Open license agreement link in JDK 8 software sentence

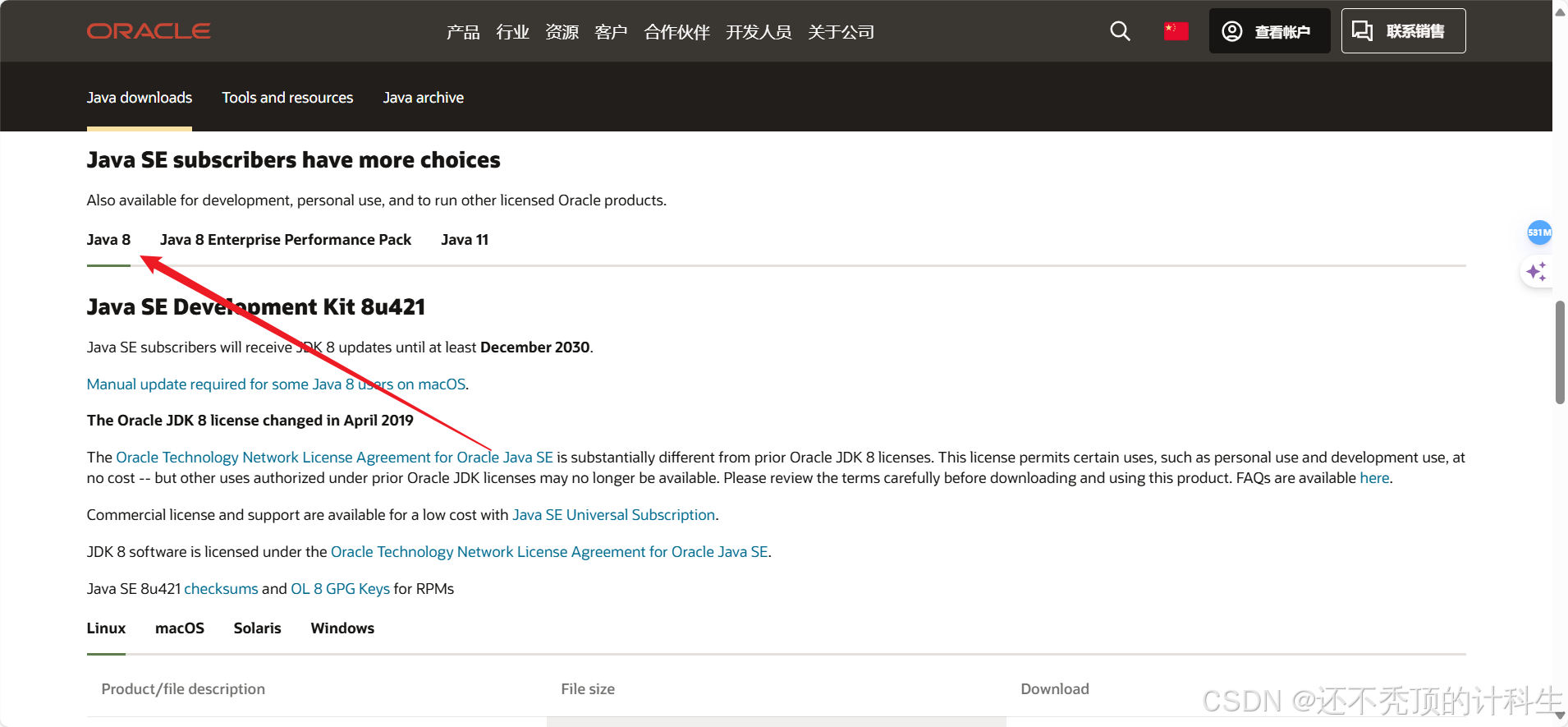[x=549, y=552]
